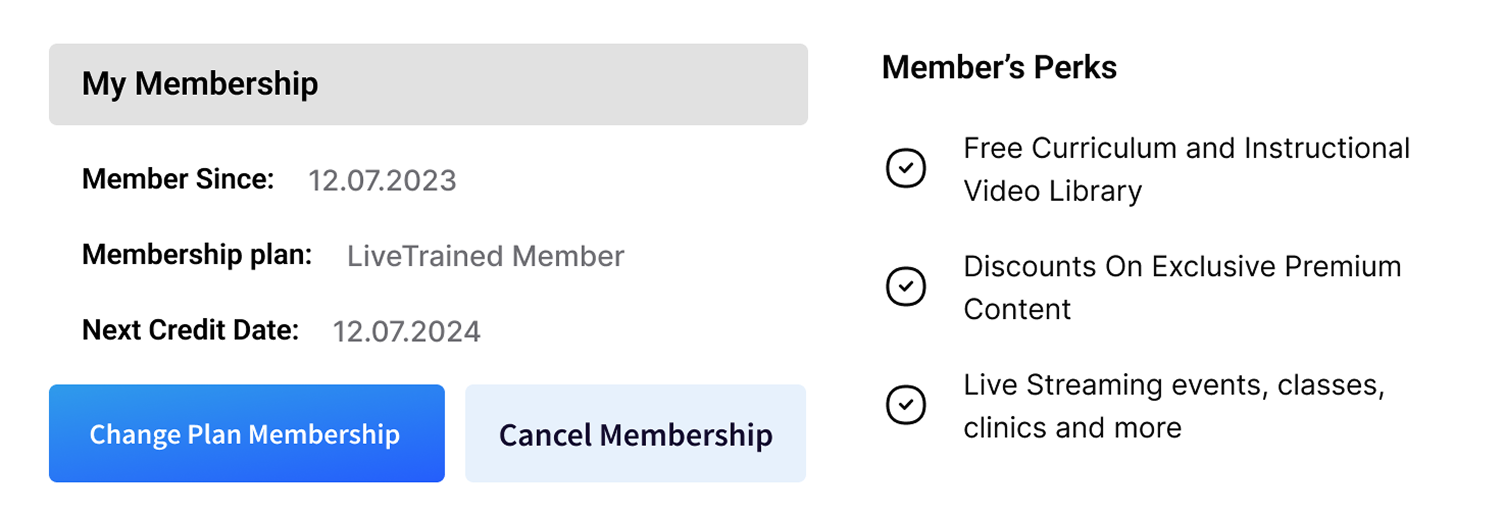1504x526 pixels.
Task: Click checkmark icon beside Free Curriculum perk
Action: click(x=906, y=168)
